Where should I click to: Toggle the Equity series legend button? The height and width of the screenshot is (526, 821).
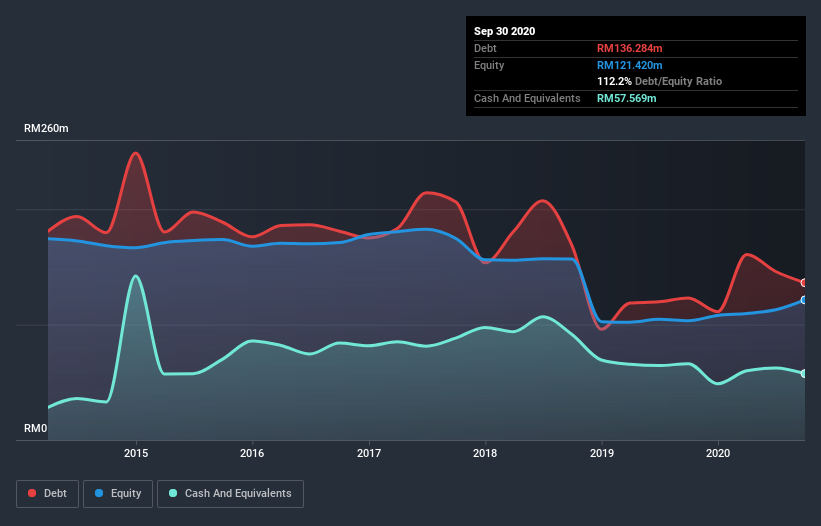point(118,494)
